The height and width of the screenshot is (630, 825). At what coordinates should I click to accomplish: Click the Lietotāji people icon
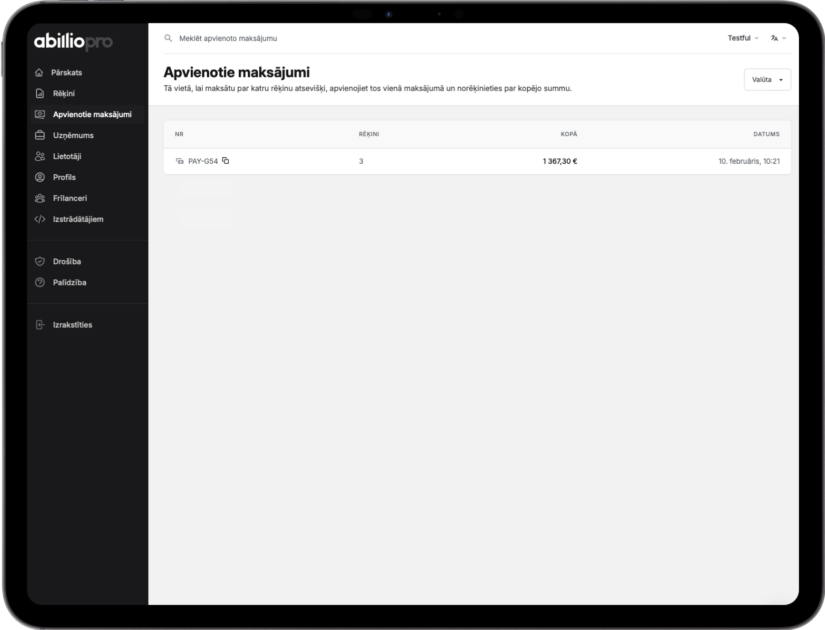pos(39,156)
